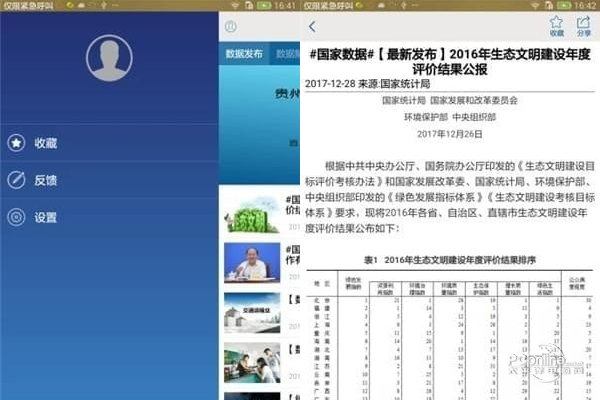Favorite article with top-right 收藏 star
Viewport: 600px width, 400px height.
[x=556, y=26]
